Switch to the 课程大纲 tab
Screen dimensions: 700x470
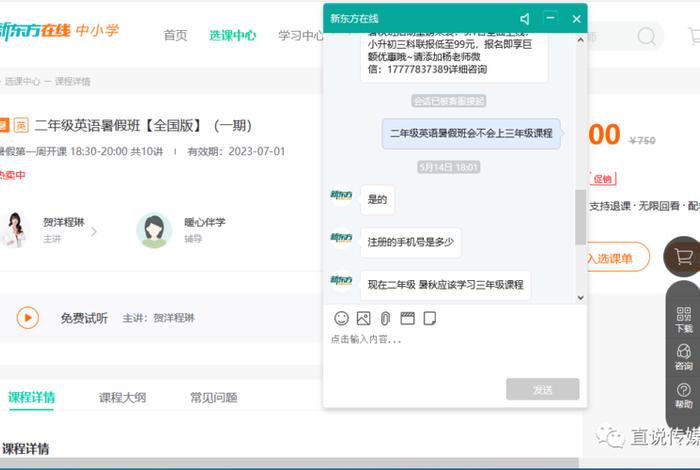pyautogui.click(x=122, y=397)
